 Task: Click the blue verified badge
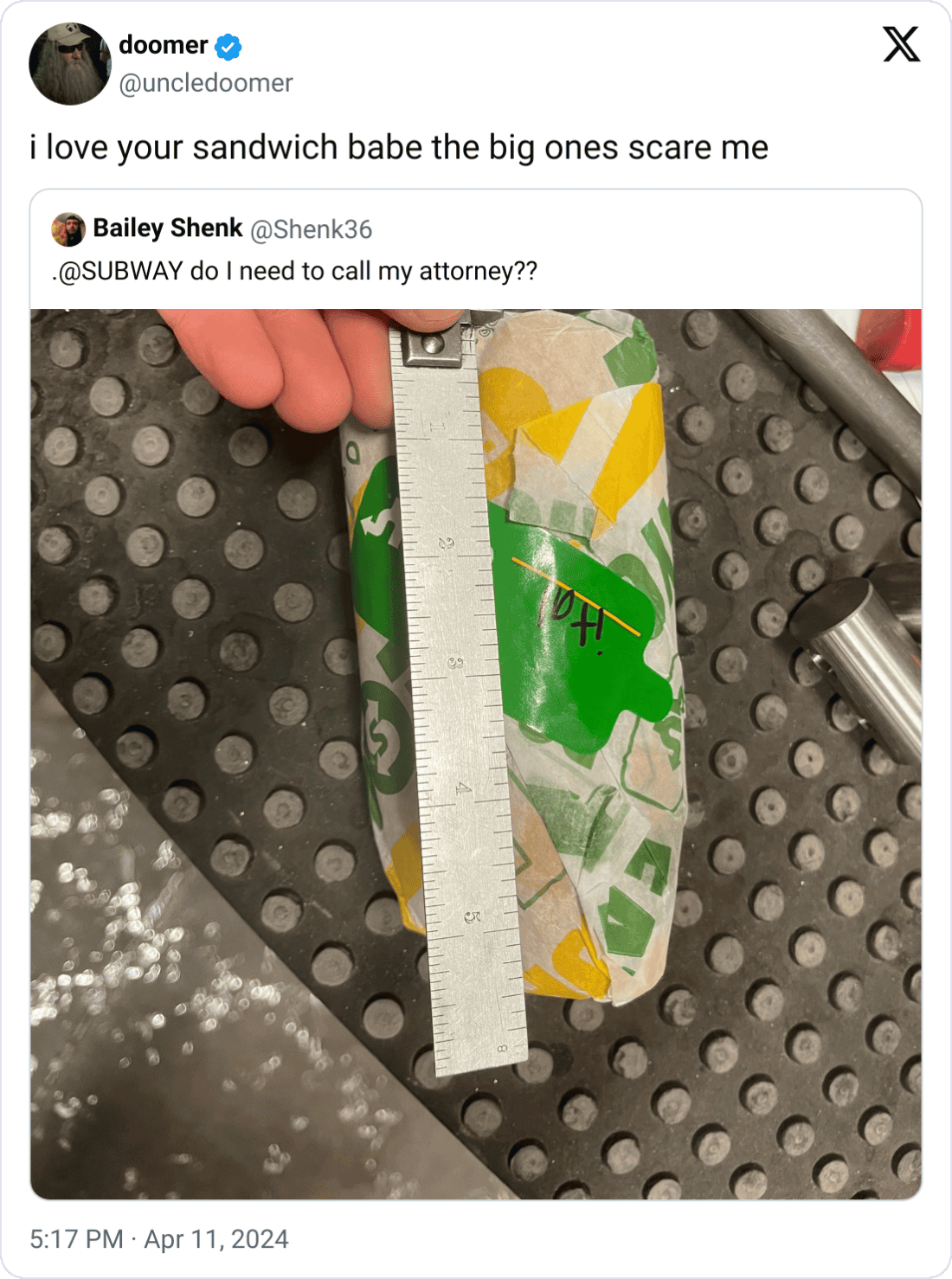click(x=228, y=47)
